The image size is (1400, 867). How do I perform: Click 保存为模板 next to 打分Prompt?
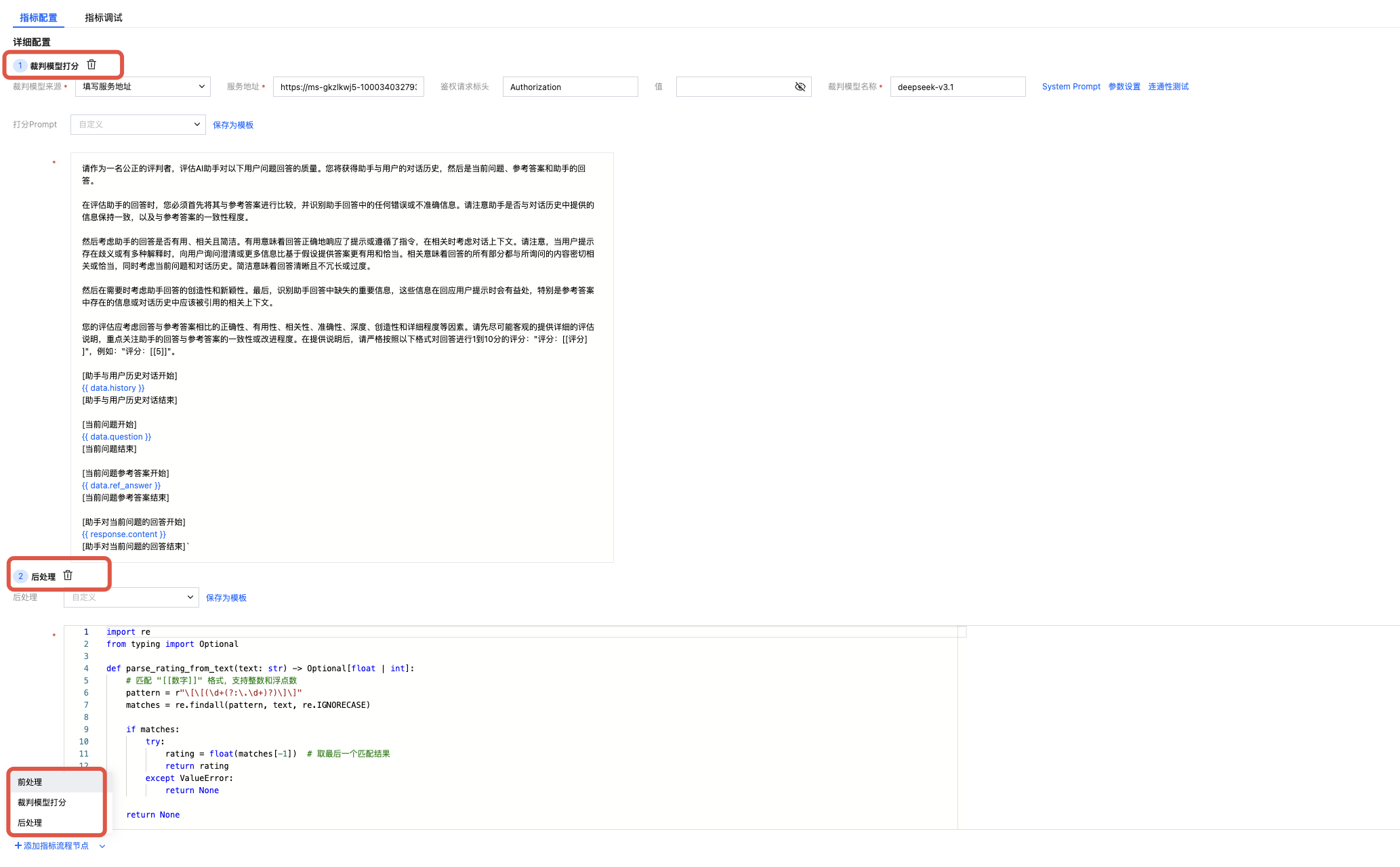[x=233, y=125]
